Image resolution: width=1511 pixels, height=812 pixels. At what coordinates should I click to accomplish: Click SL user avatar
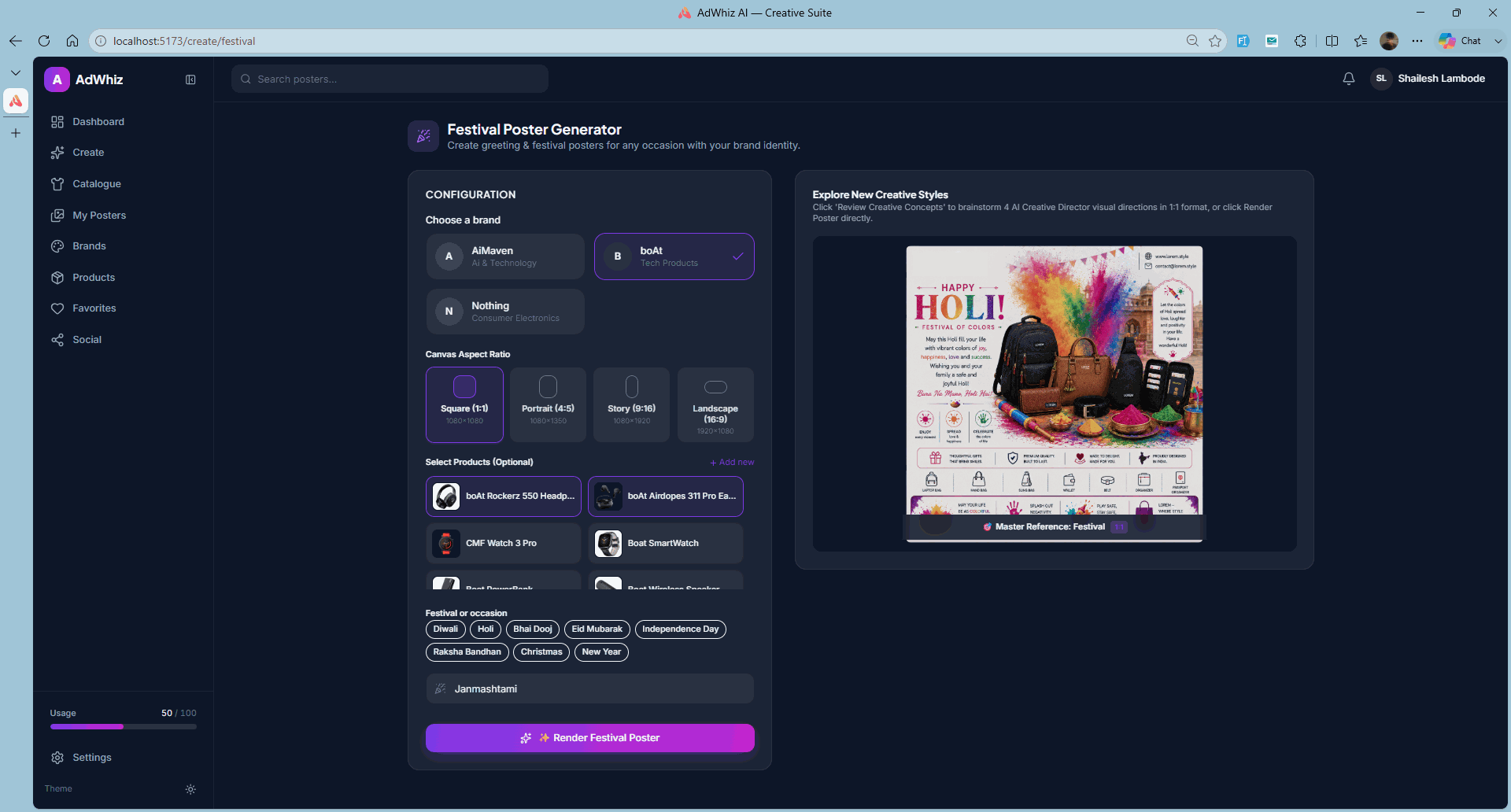pyautogui.click(x=1381, y=79)
